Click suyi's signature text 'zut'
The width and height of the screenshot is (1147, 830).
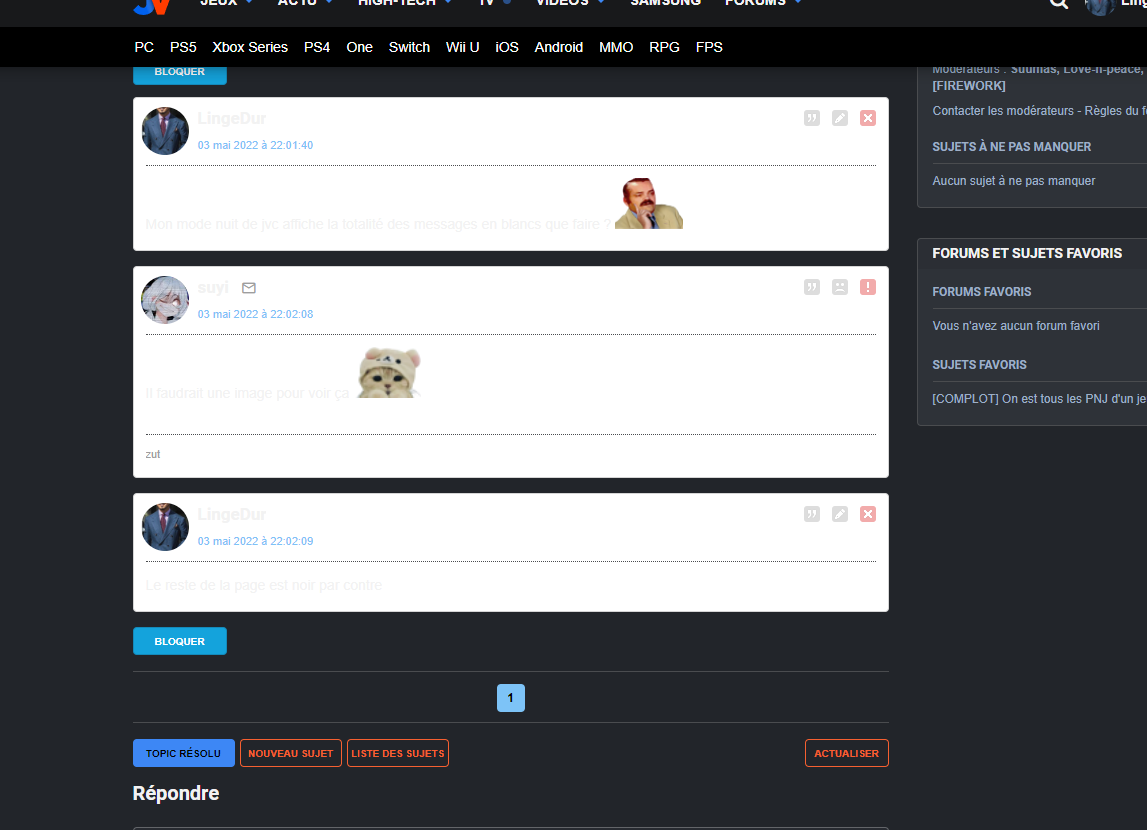153,454
